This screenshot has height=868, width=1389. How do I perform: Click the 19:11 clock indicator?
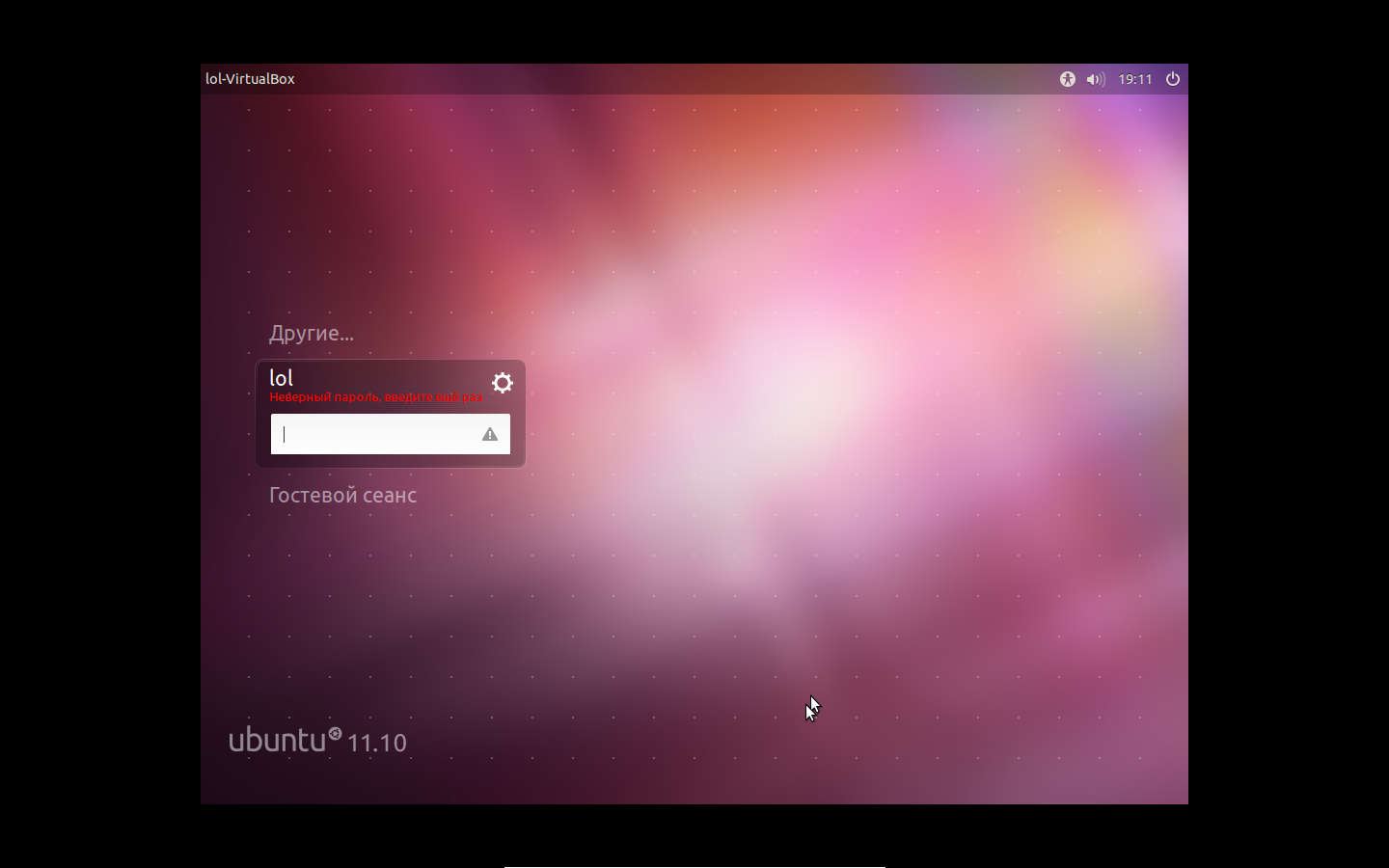coord(1135,79)
